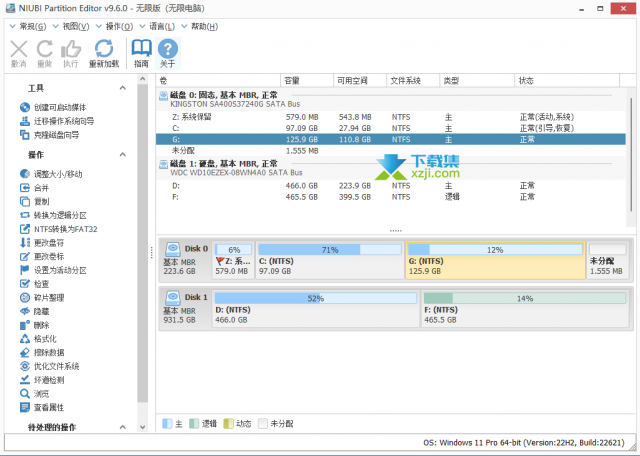The image size is (640, 456).
Task: Click the 删除 delete operation
Action: pyautogui.click(x=34, y=325)
